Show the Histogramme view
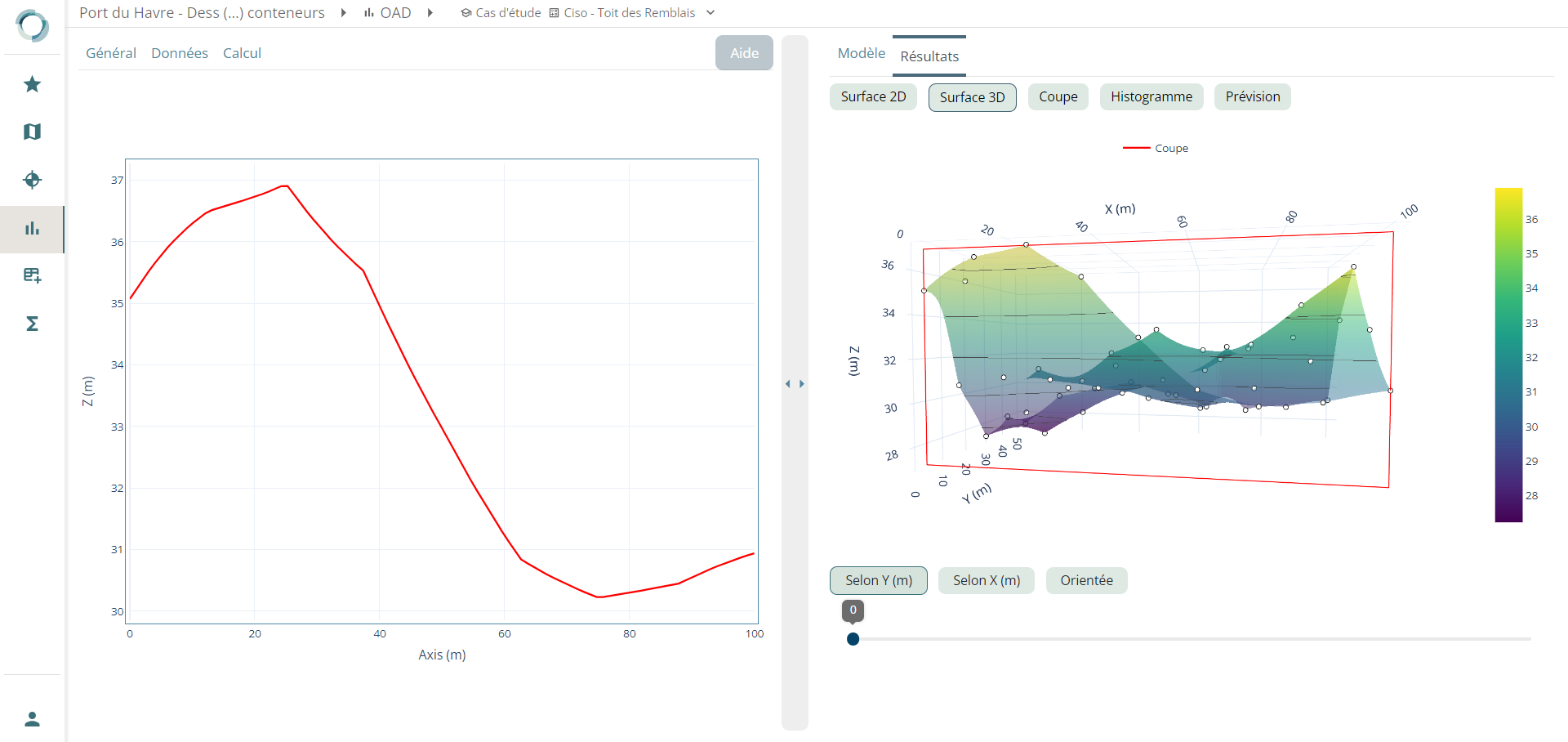Screen dimensions: 1568x742 tap(1151, 97)
